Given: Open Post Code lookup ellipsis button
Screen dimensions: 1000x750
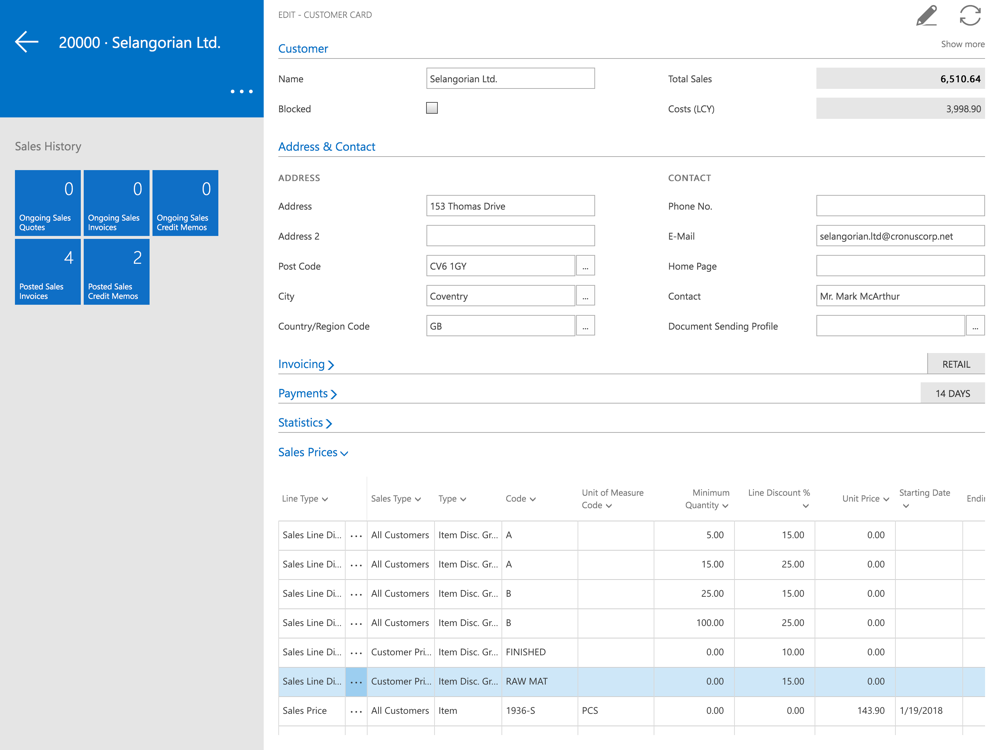Looking at the screenshot, I should [x=585, y=266].
